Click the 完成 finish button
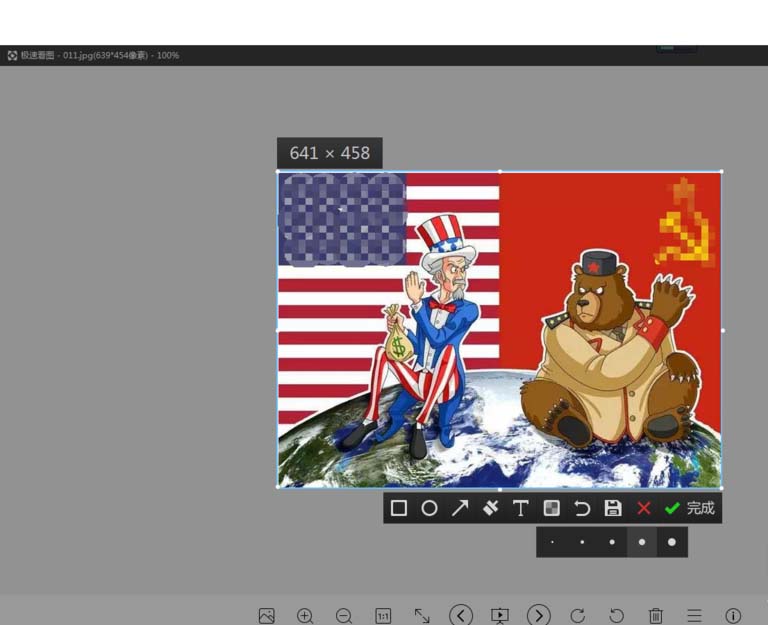Screen dimensions: 768x625 pyautogui.click(x=690, y=508)
